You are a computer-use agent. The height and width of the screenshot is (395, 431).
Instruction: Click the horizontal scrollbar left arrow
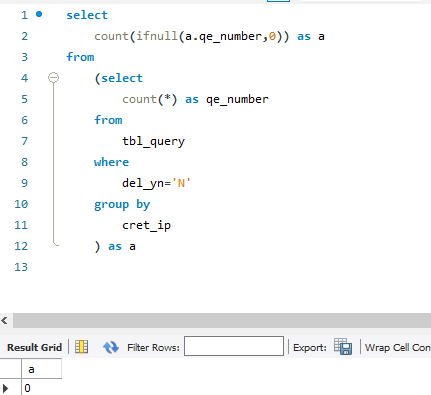click(x=5, y=321)
